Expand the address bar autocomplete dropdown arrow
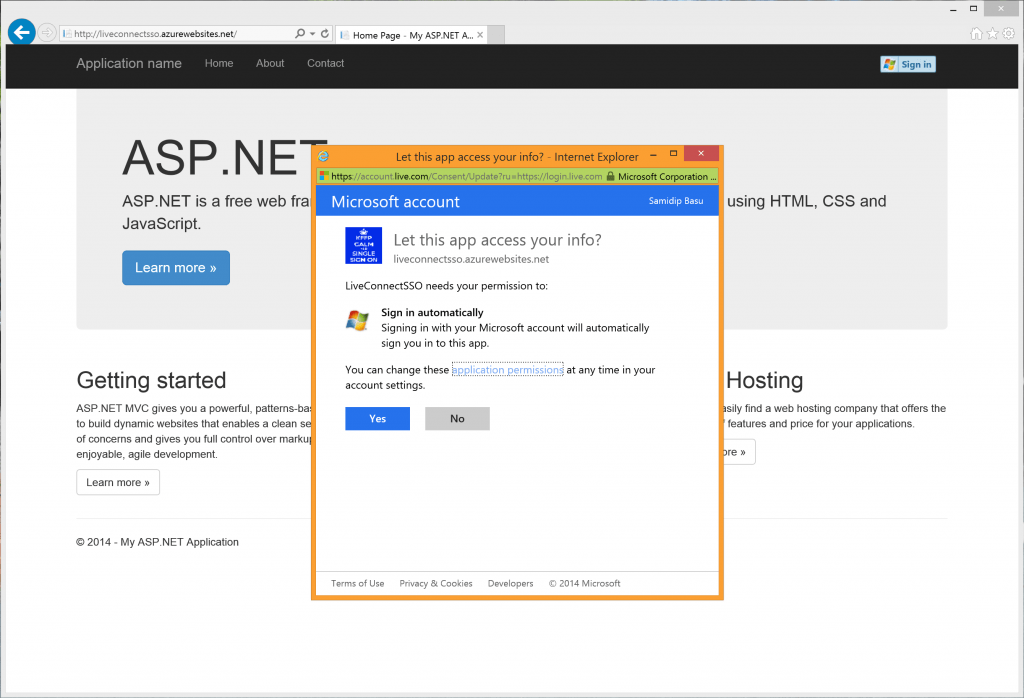The height and width of the screenshot is (698, 1024). point(312,34)
